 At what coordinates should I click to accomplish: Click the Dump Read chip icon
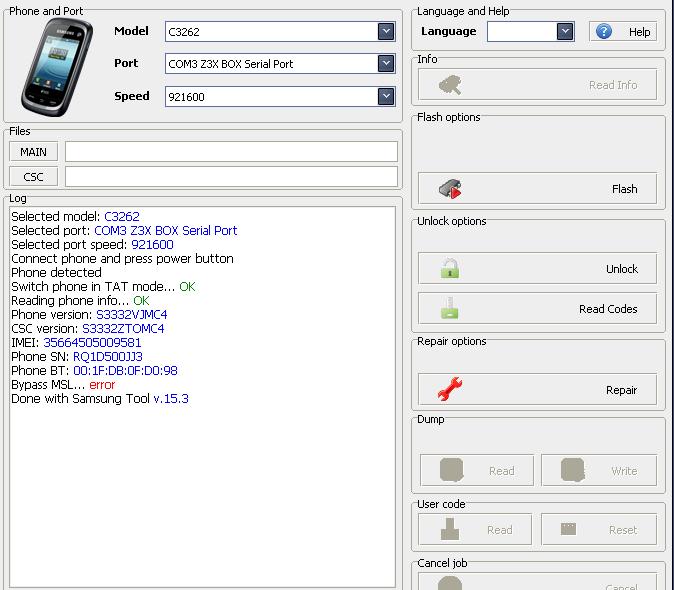[452, 470]
